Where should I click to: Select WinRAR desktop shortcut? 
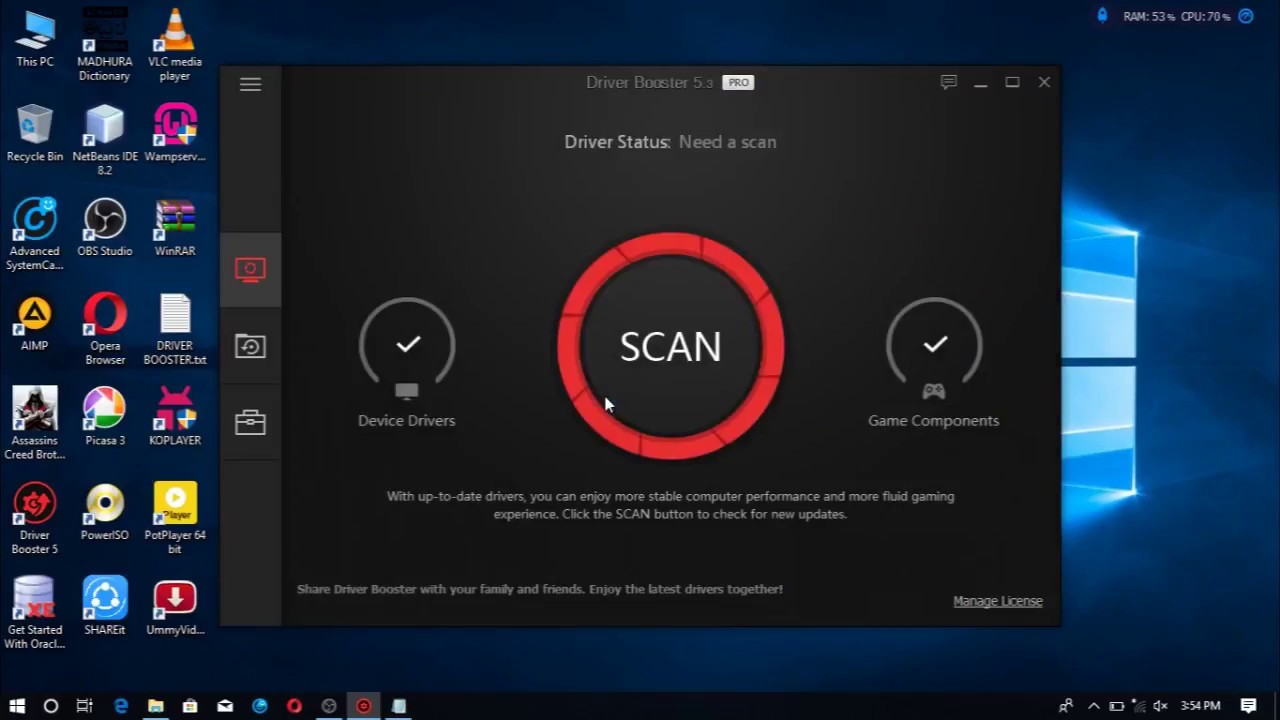click(x=175, y=229)
